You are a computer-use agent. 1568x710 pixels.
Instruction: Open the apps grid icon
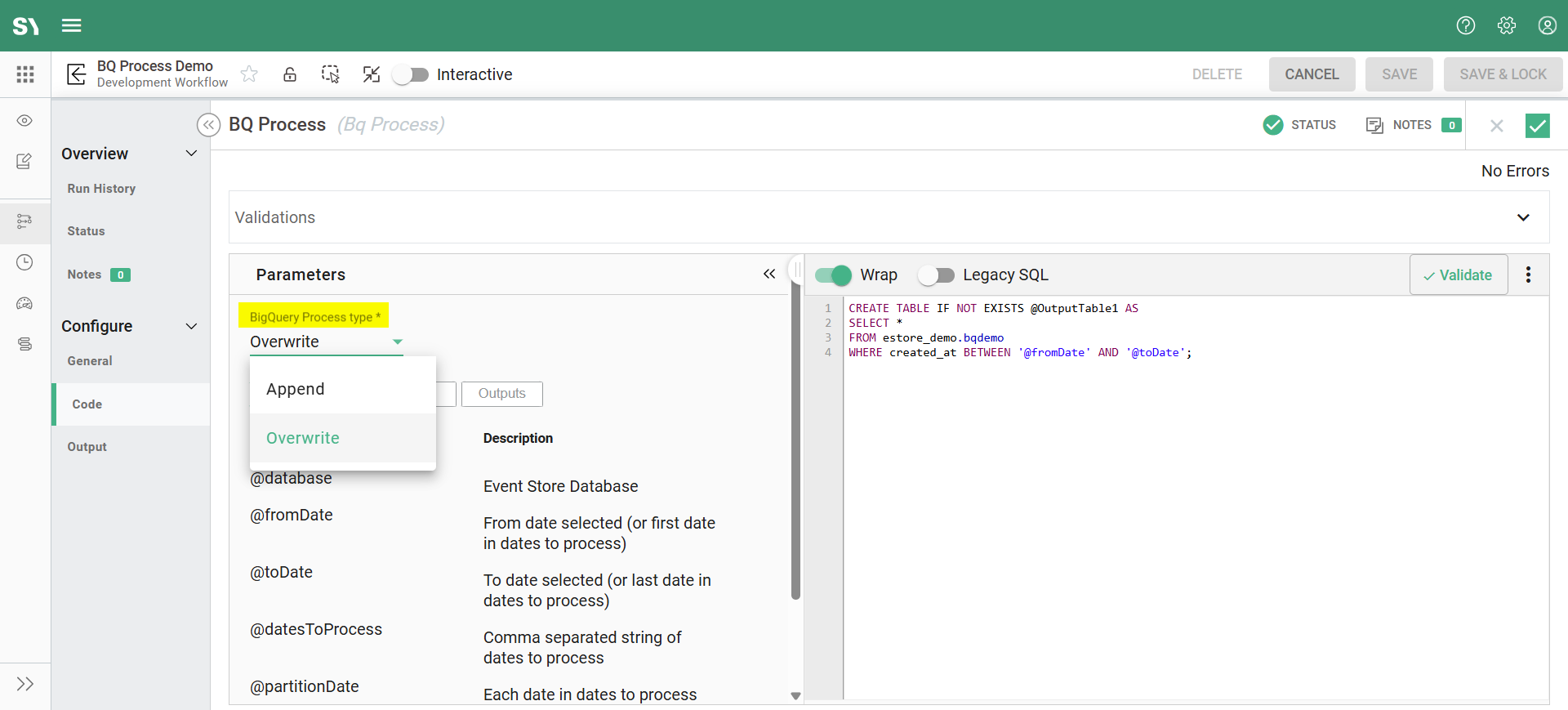(25, 74)
